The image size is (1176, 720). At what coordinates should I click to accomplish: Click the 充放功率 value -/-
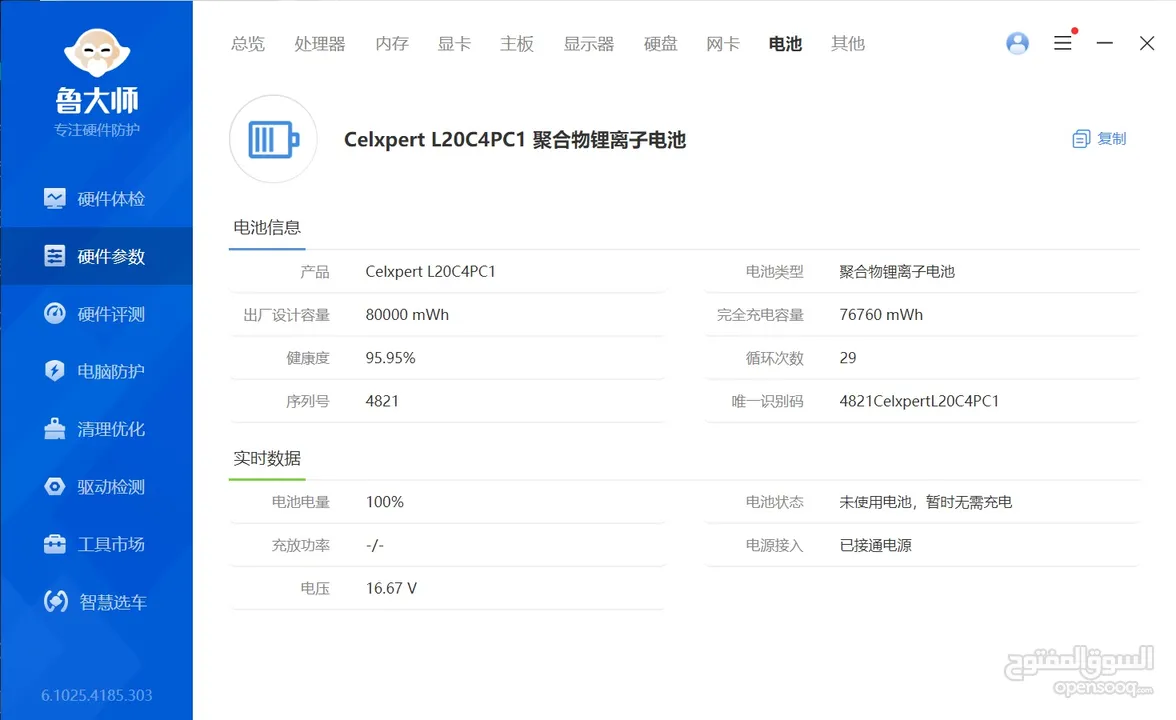click(x=375, y=545)
